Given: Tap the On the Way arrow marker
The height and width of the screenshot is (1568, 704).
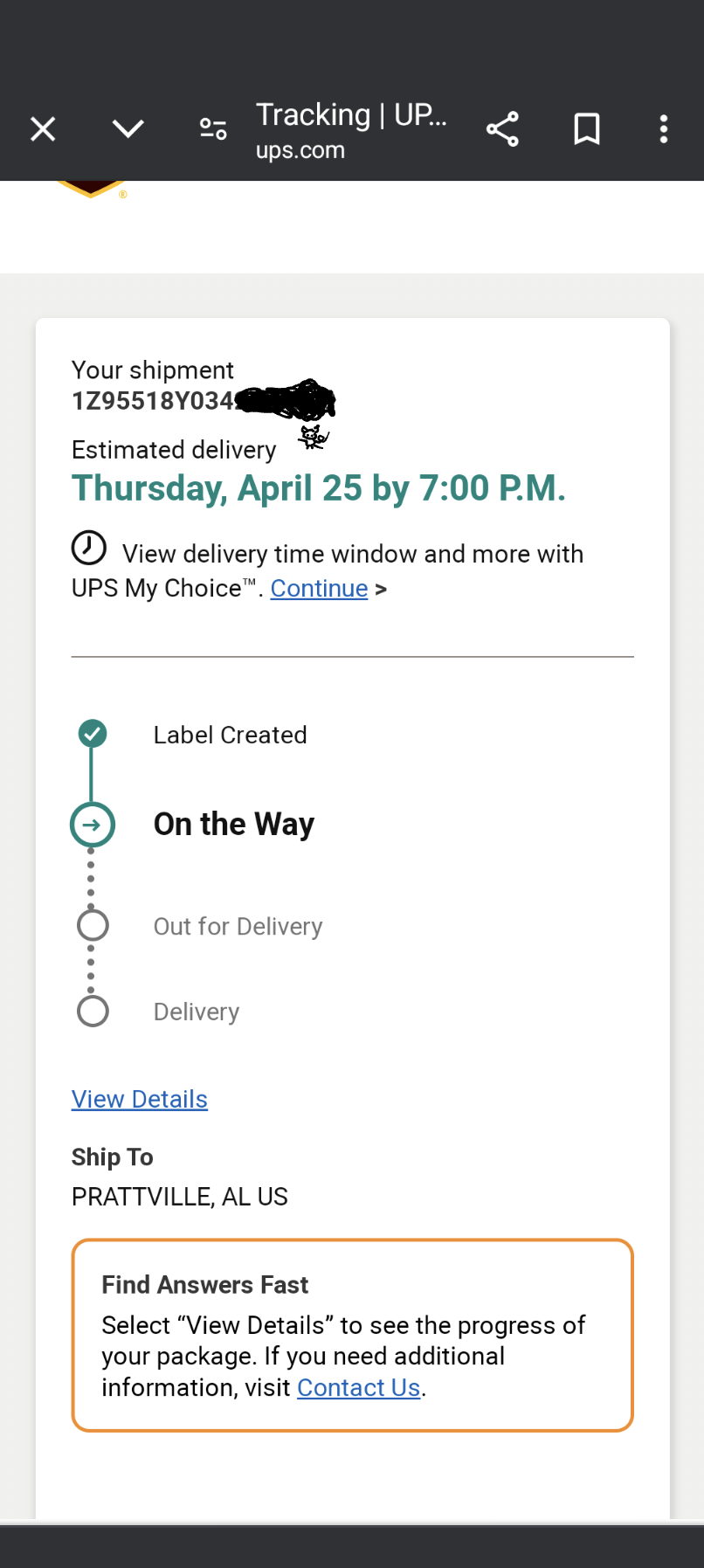Looking at the screenshot, I should [x=93, y=825].
